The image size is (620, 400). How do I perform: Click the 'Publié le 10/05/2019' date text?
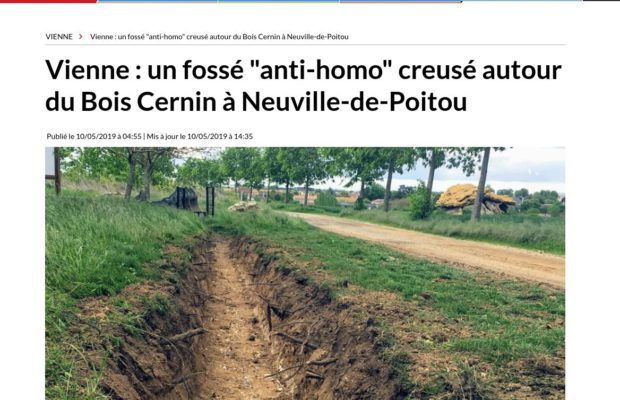[x=94, y=136]
